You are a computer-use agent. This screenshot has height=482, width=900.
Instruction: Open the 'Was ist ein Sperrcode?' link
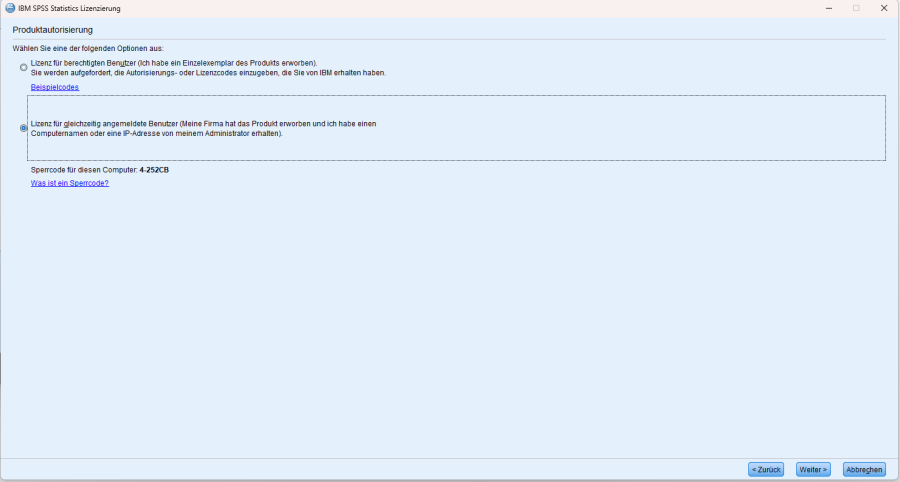coord(69,184)
